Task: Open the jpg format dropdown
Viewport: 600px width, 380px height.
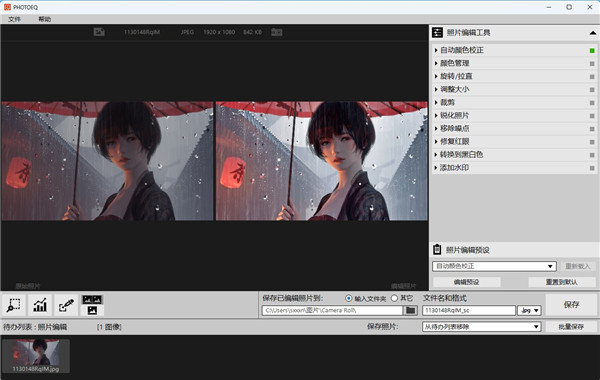Action: tap(529, 310)
